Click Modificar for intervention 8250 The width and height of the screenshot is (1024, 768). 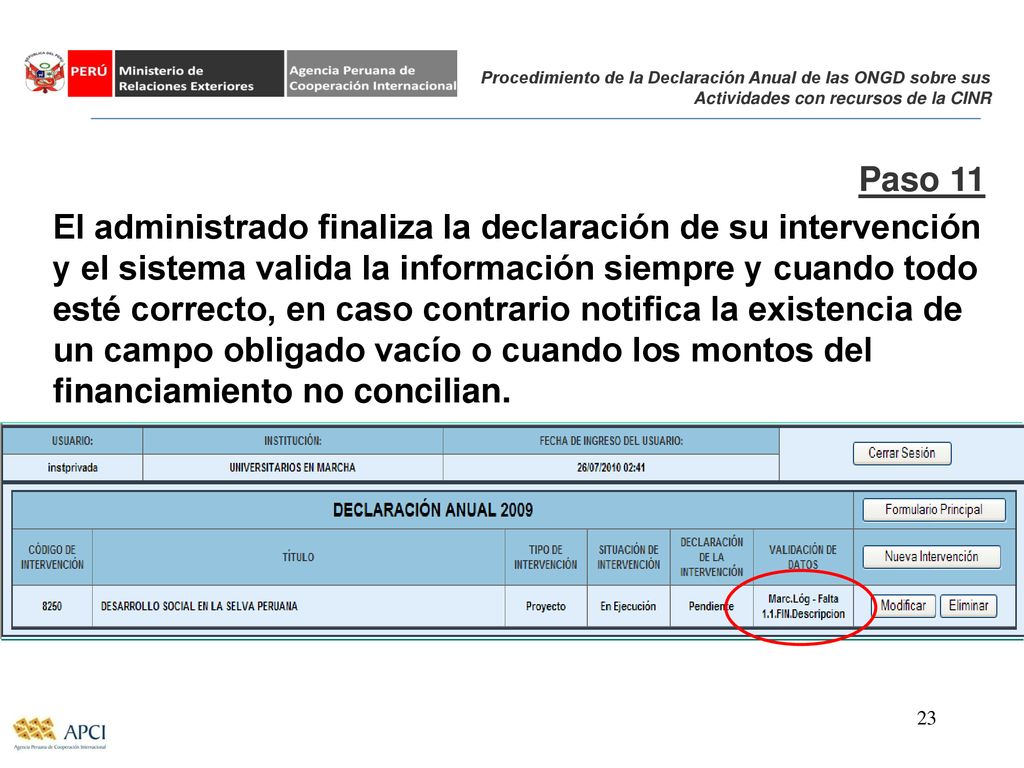pyautogui.click(x=903, y=605)
